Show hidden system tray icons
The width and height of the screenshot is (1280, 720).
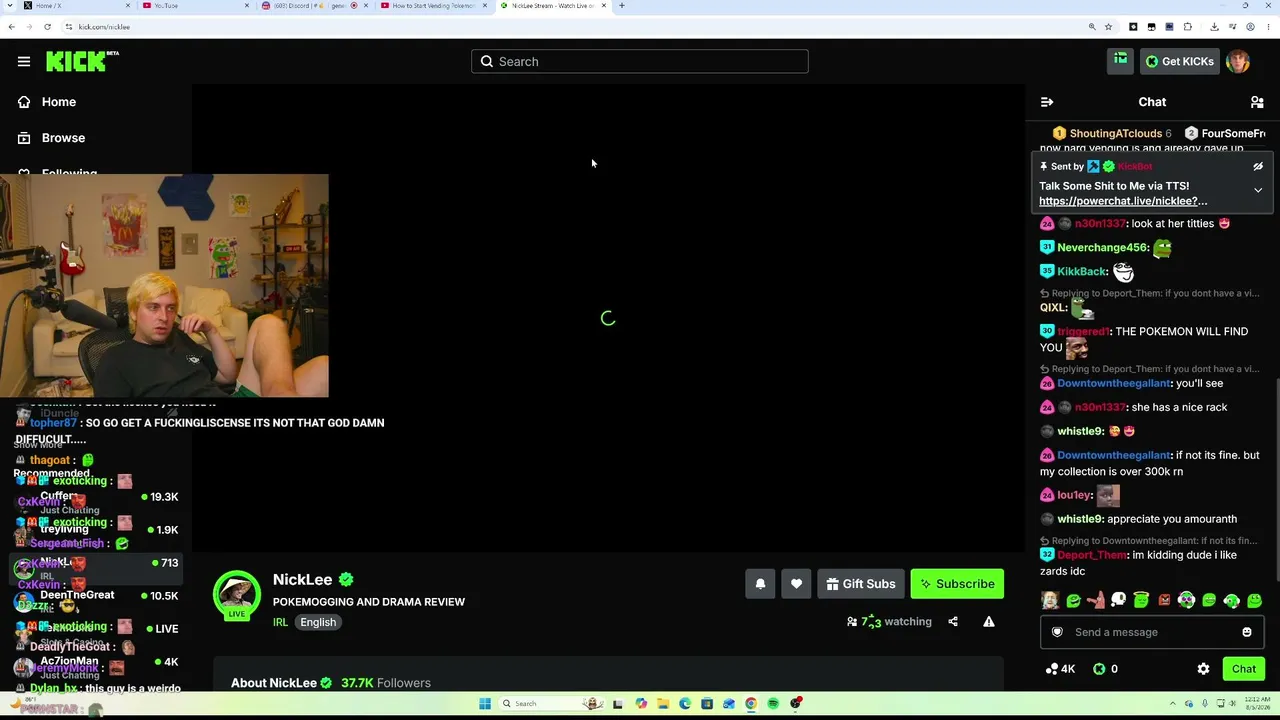(x=1174, y=704)
